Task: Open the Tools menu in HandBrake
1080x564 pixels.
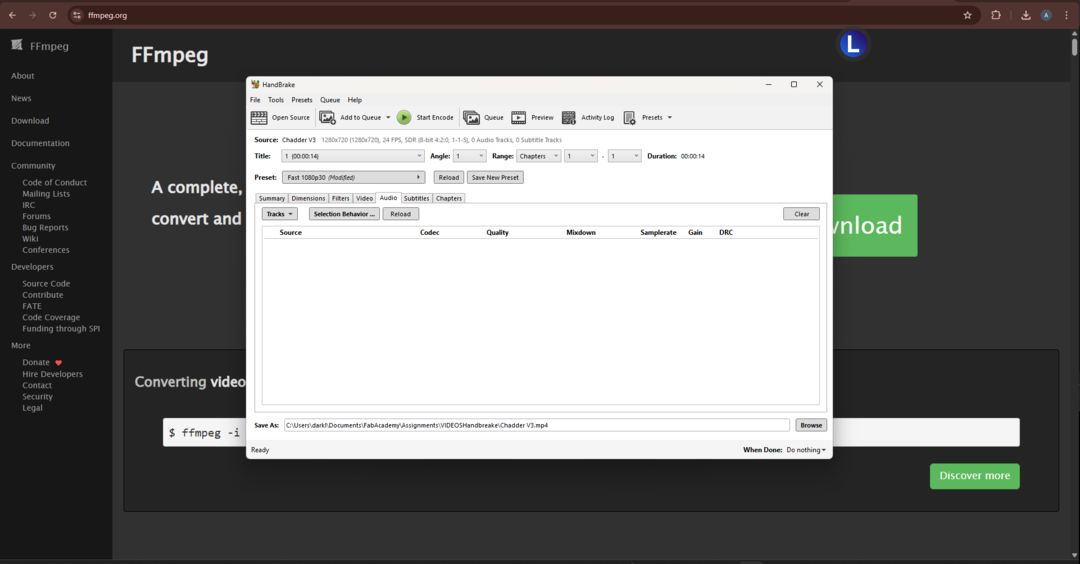Action: (x=276, y=100)
